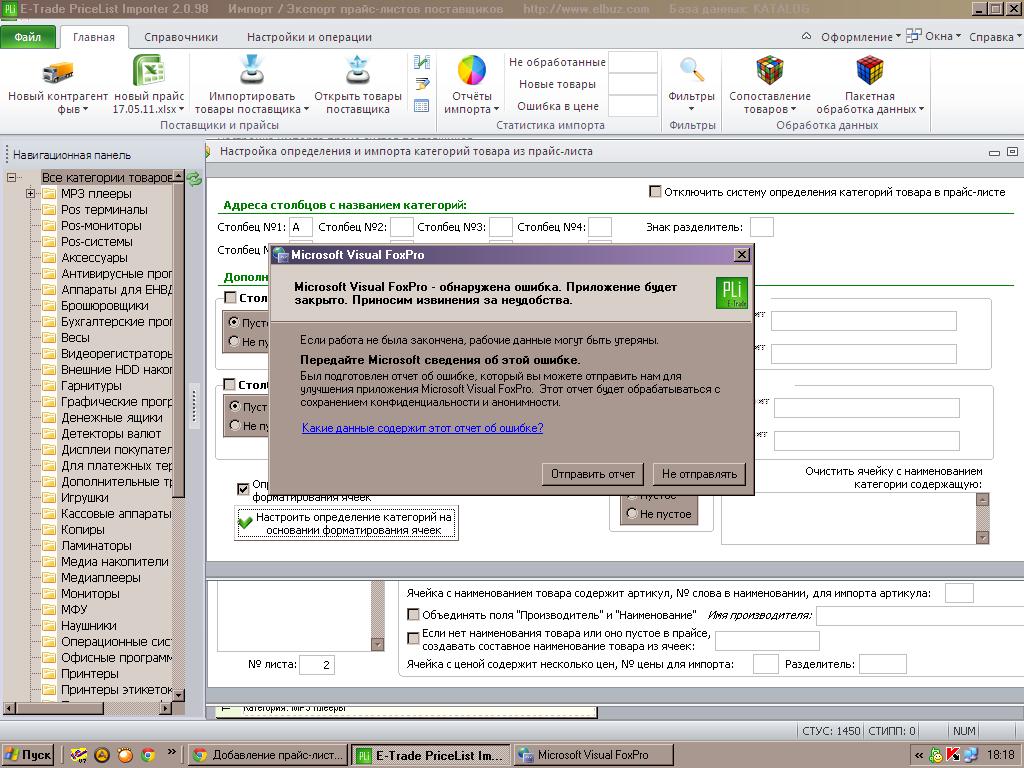The width and height of the screenshot is (1024, 768).
Task: Switch to Microsoft Visual FoxPro taskbar item
Action: (593, 755)
